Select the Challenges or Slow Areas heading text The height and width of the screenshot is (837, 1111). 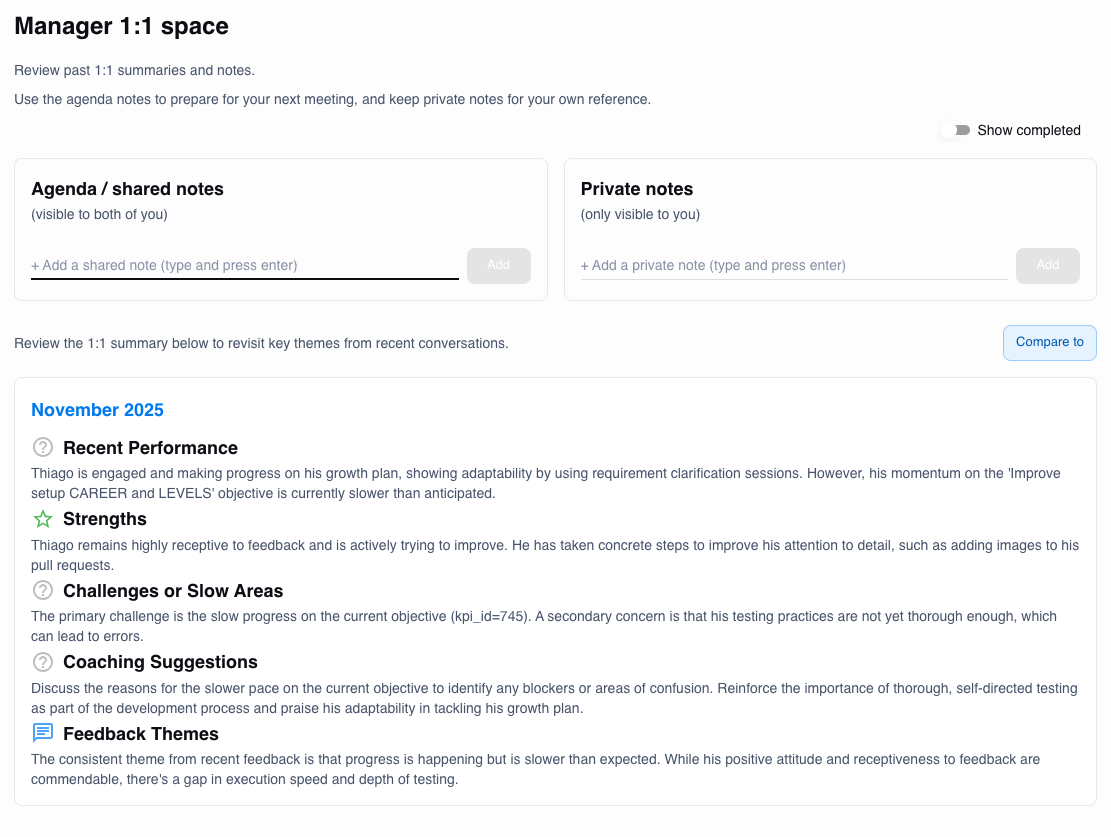coord(173,591)
